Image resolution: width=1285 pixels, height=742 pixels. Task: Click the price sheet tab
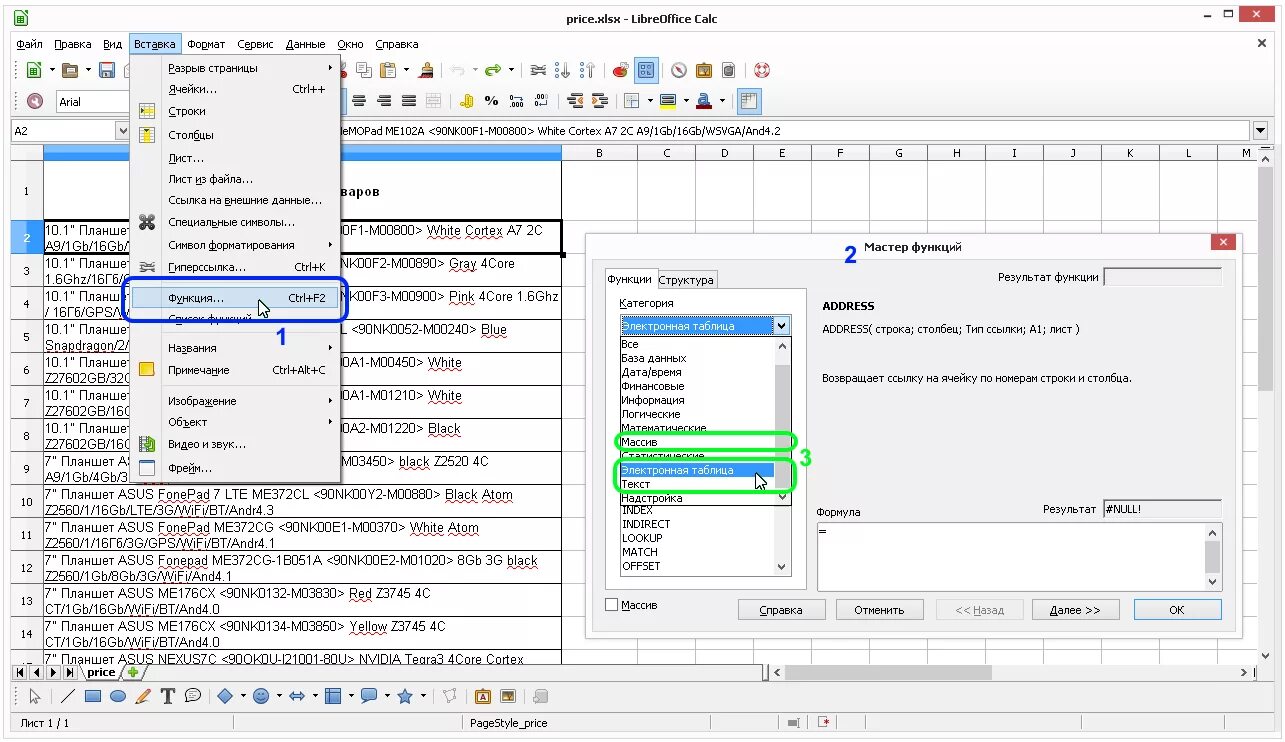click(102, 673)
